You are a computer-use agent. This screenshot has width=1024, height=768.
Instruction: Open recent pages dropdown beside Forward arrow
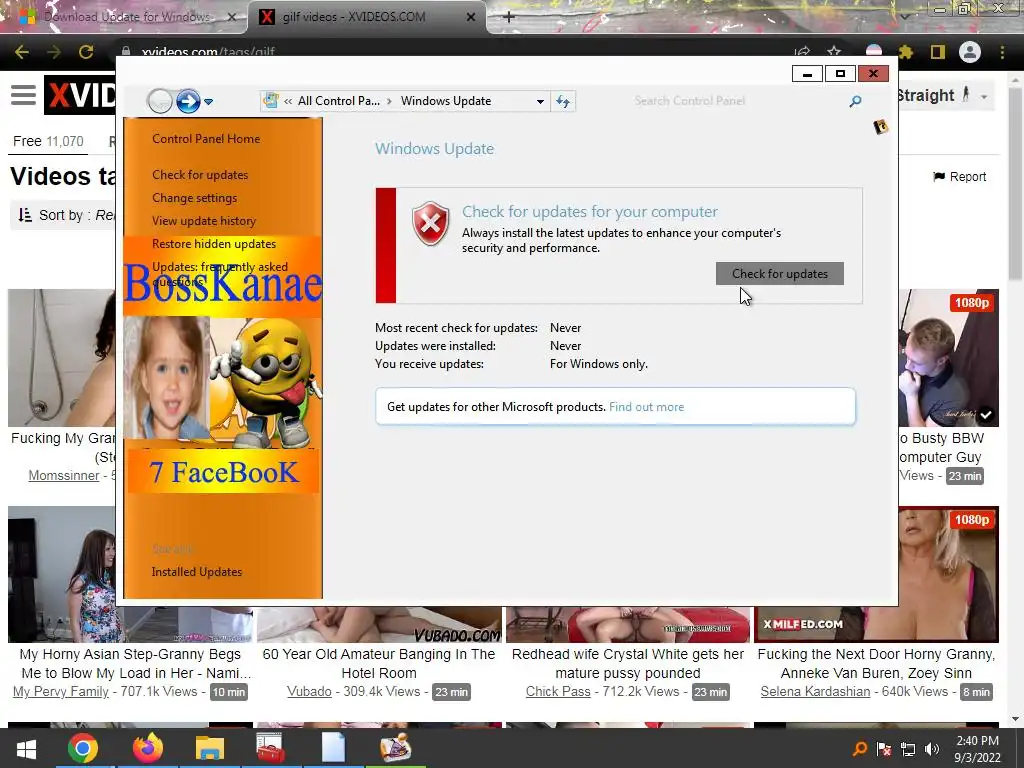208,102
